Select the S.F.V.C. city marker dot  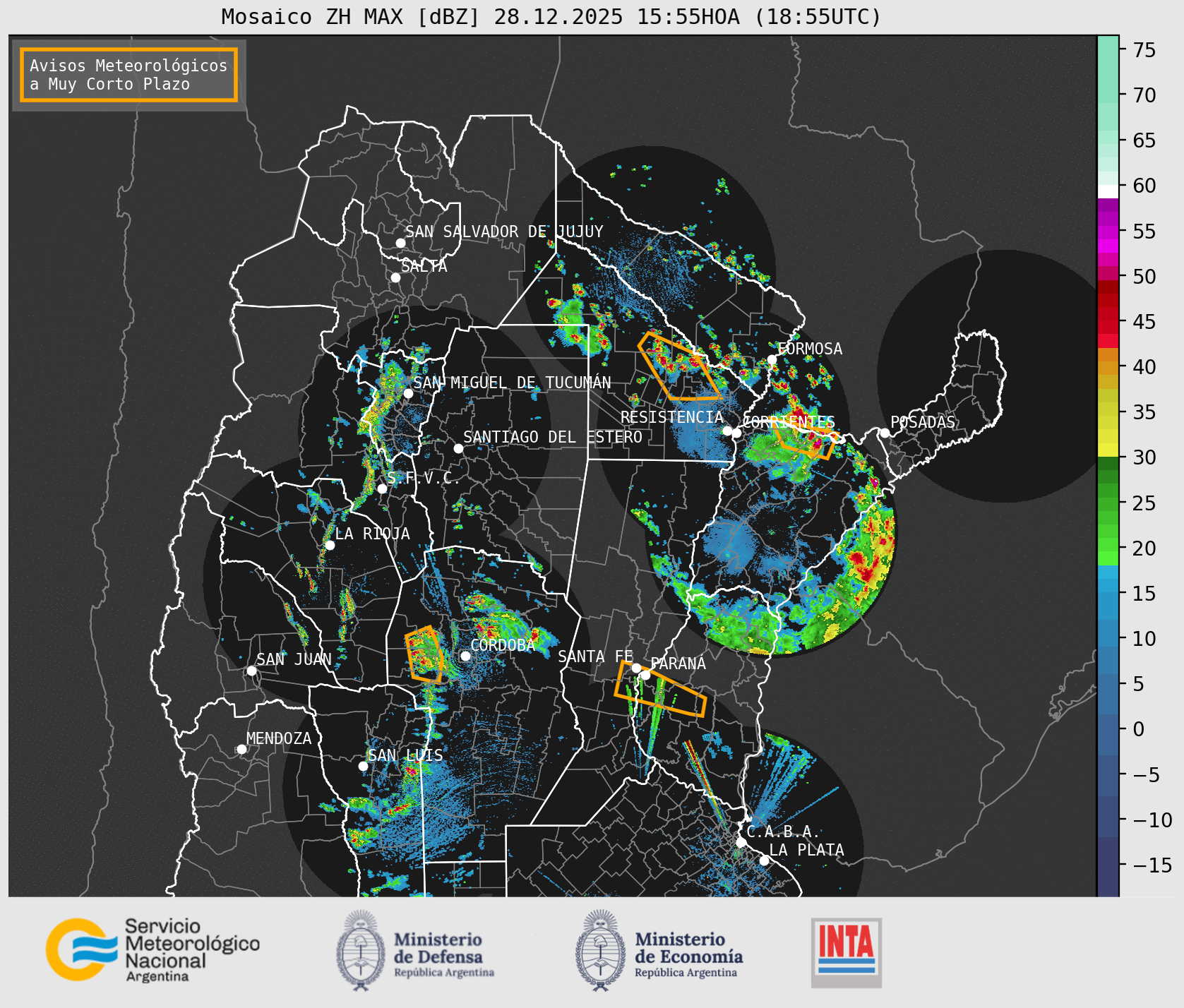tap(382, 488)
